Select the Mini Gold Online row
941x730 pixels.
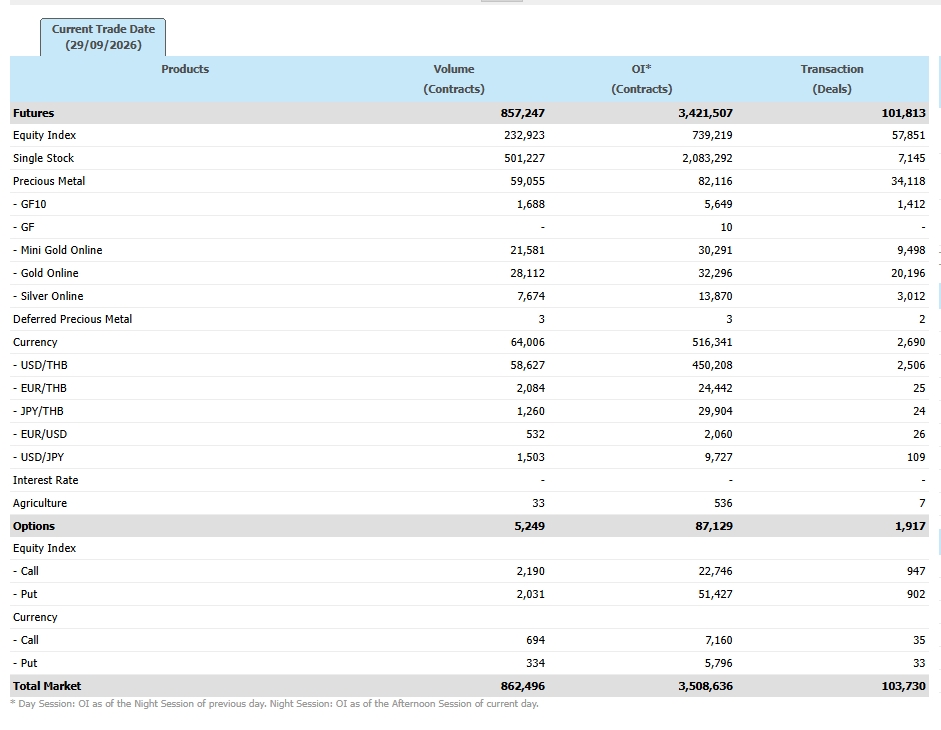pyautogui.click(x=469, y=250)
